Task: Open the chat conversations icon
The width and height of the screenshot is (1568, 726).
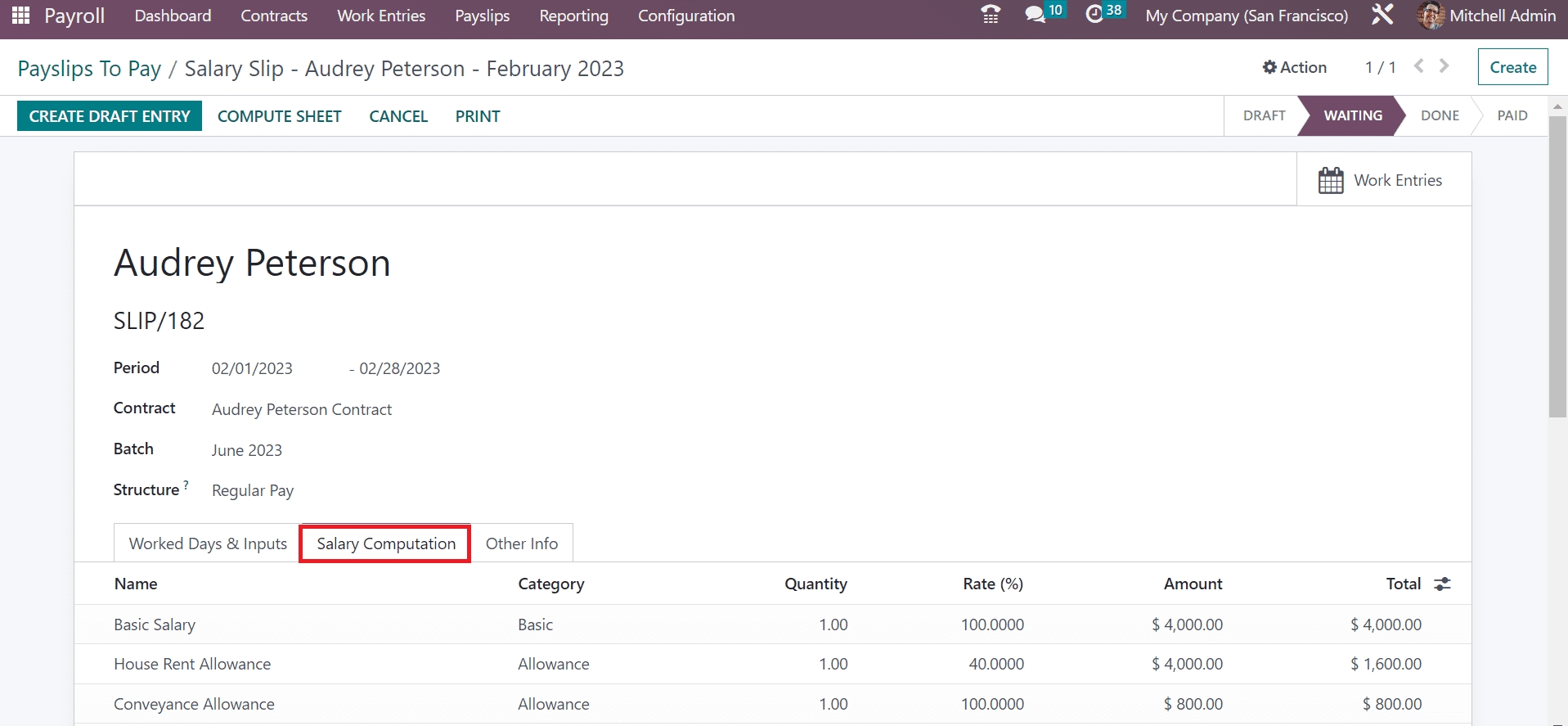Action: click(x=1035, y=15)
